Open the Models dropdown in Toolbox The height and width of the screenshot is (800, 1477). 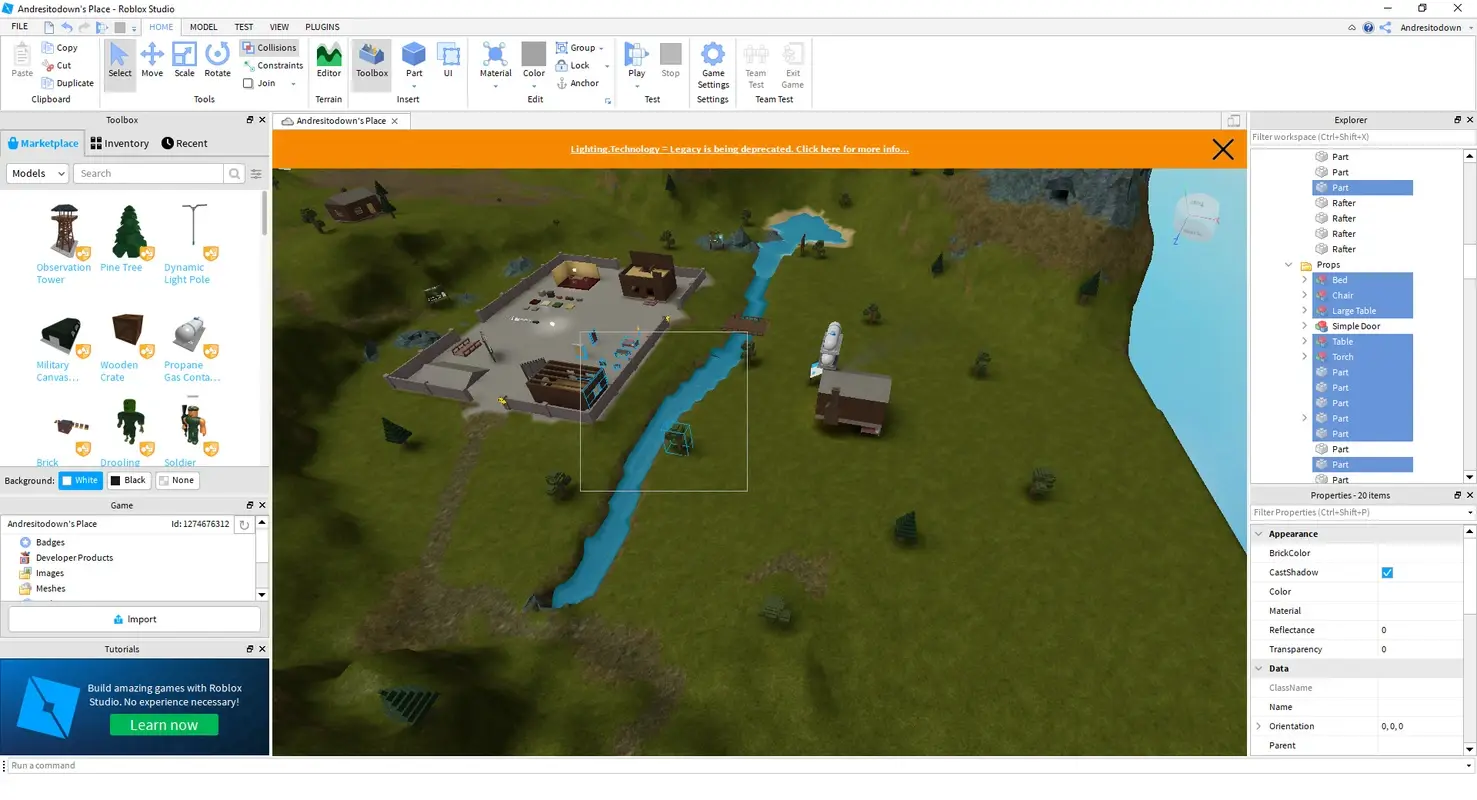(37, 173)
